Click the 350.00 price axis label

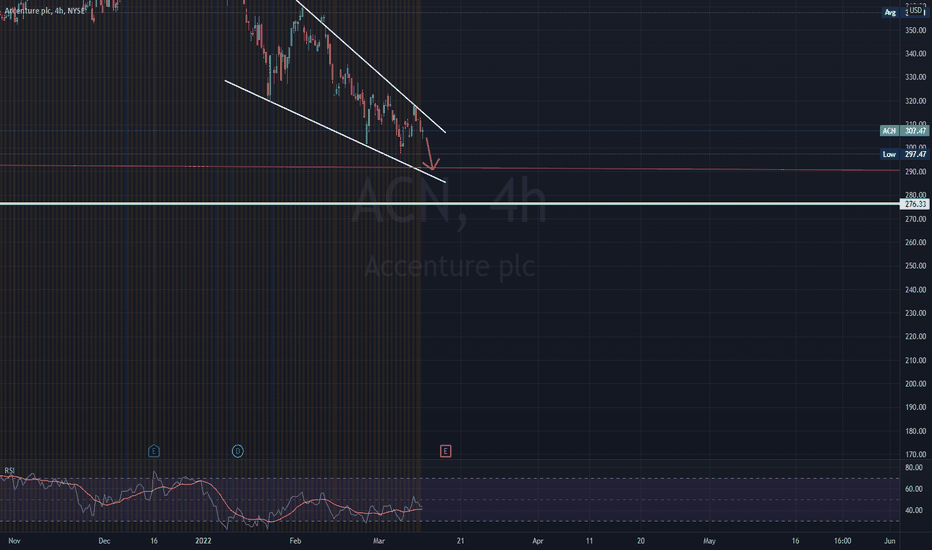[x=915, y=30]
